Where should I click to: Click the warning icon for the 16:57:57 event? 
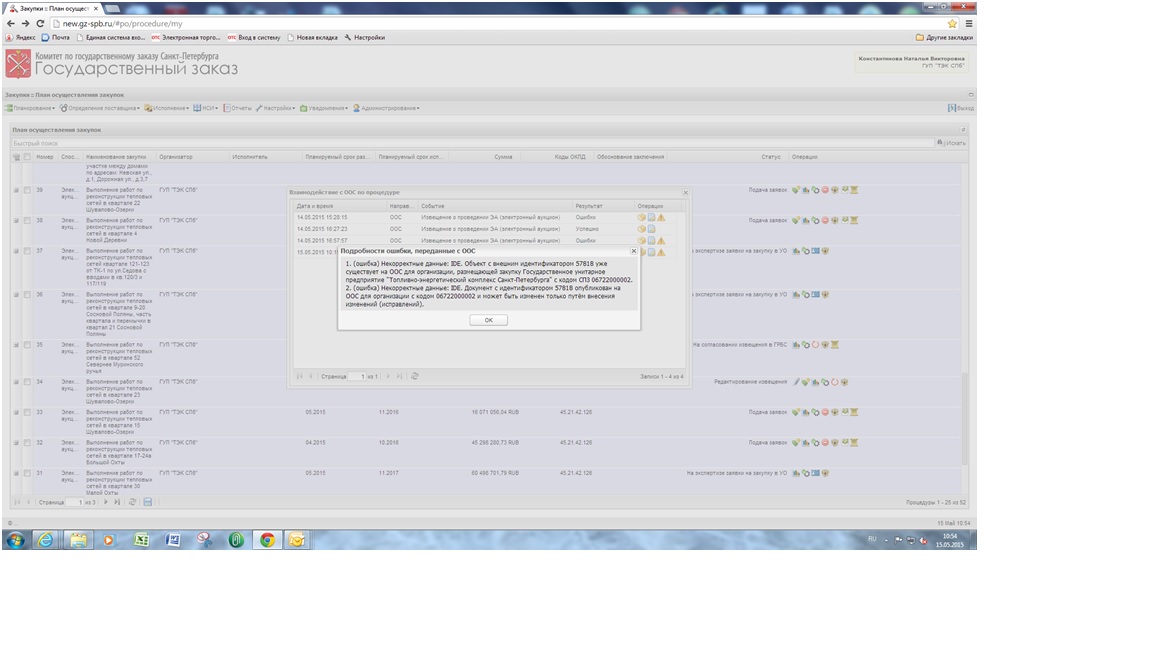[x=661, y=241]
